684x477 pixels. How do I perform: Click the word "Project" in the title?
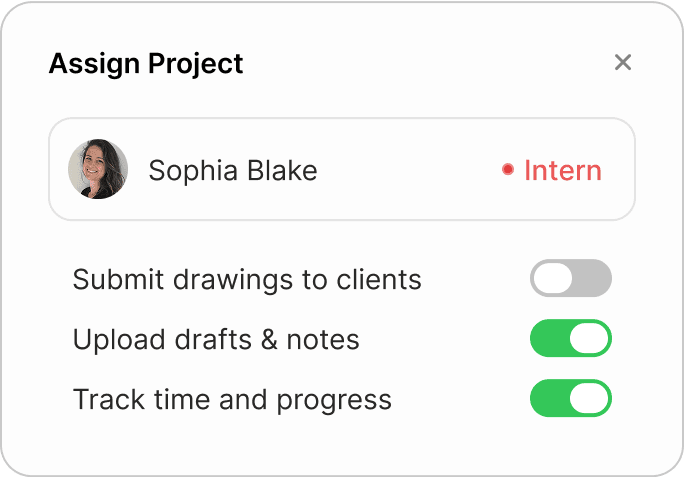[x=196, y=64]
